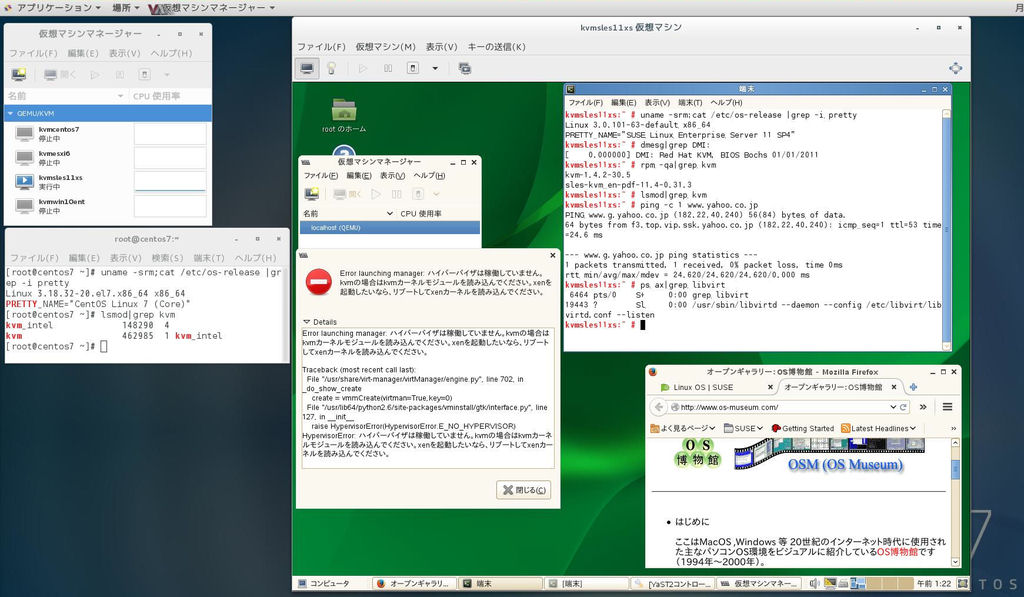Screen dimensions: 1024x597
Task: Click new VM icon in guest Virtual Machine Manager
Action: coord(312,194)
